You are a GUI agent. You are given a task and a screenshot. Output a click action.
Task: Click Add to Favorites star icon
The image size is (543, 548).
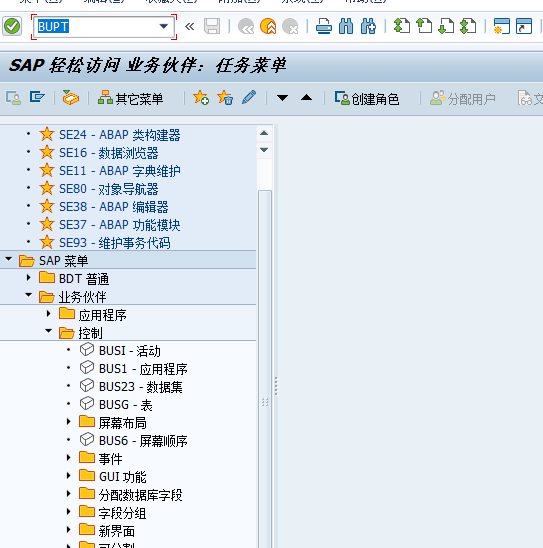[201, 98]
